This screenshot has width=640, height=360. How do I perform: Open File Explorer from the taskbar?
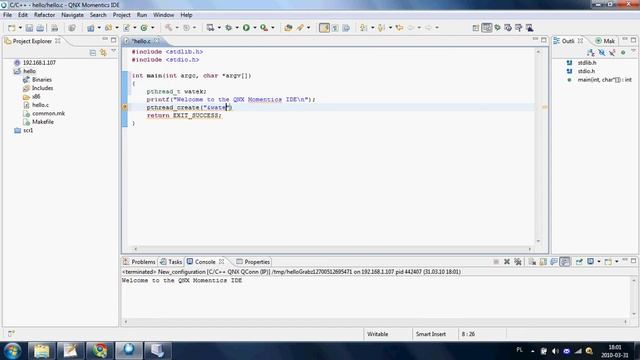pos(41,351)
